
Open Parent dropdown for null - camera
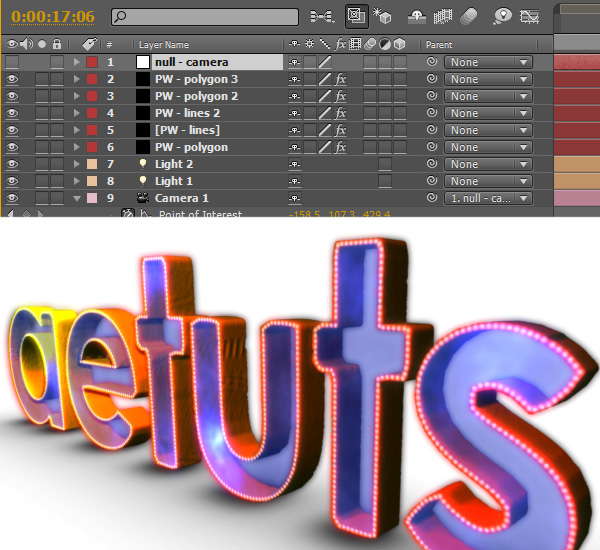[488, 62]
